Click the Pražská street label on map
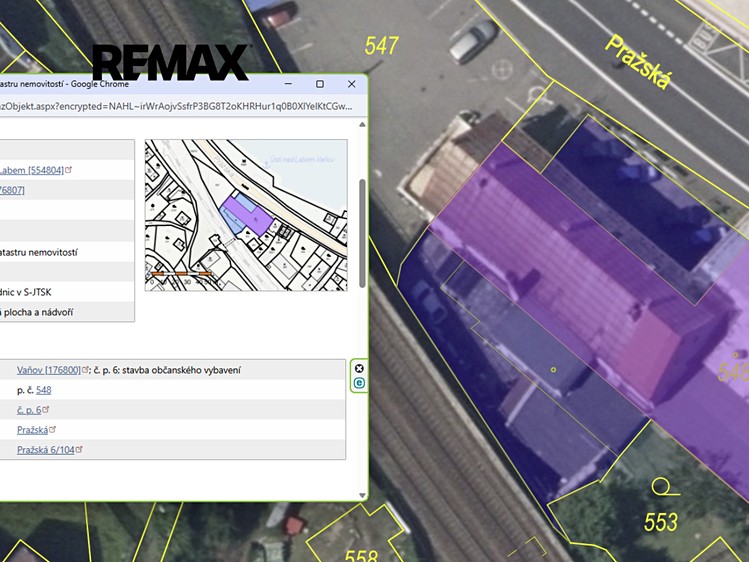 tap(638, 62)
